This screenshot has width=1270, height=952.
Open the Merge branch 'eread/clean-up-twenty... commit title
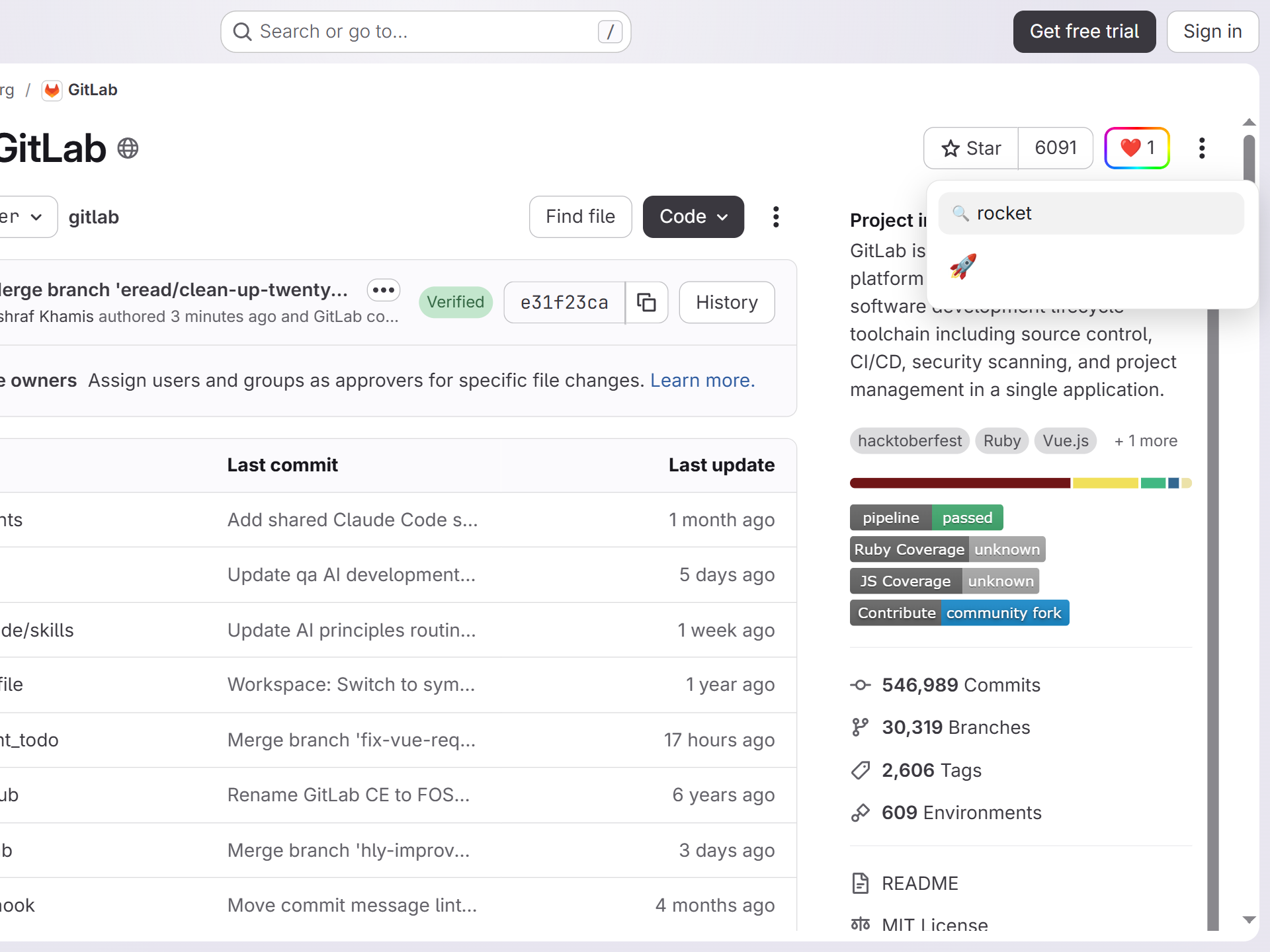coord(174,290)
